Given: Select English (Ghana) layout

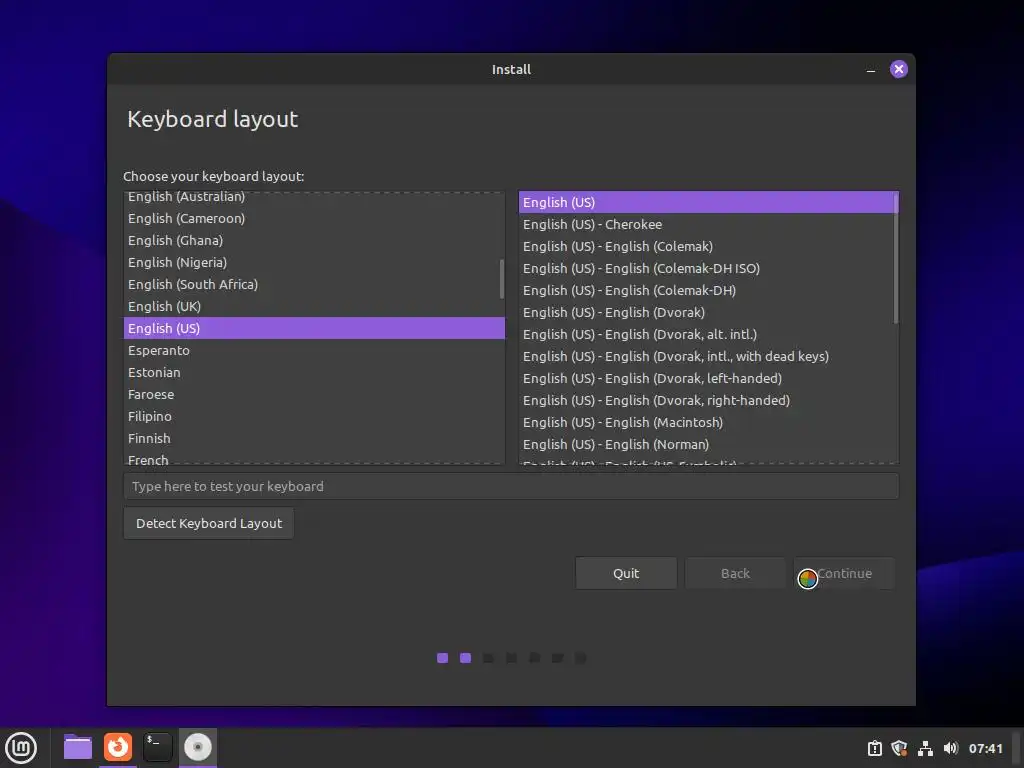Looking at the screenshot, I should [x=314, y=240].
